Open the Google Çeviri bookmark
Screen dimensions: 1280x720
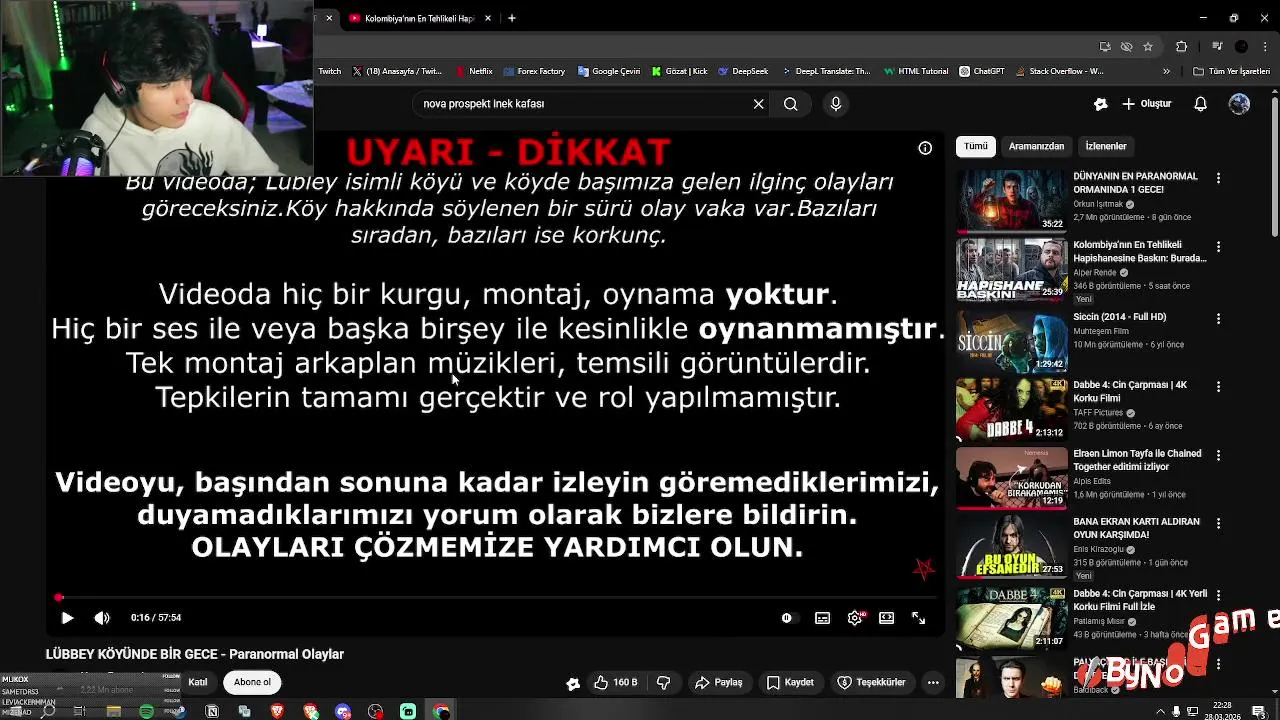tap(609, 72)
